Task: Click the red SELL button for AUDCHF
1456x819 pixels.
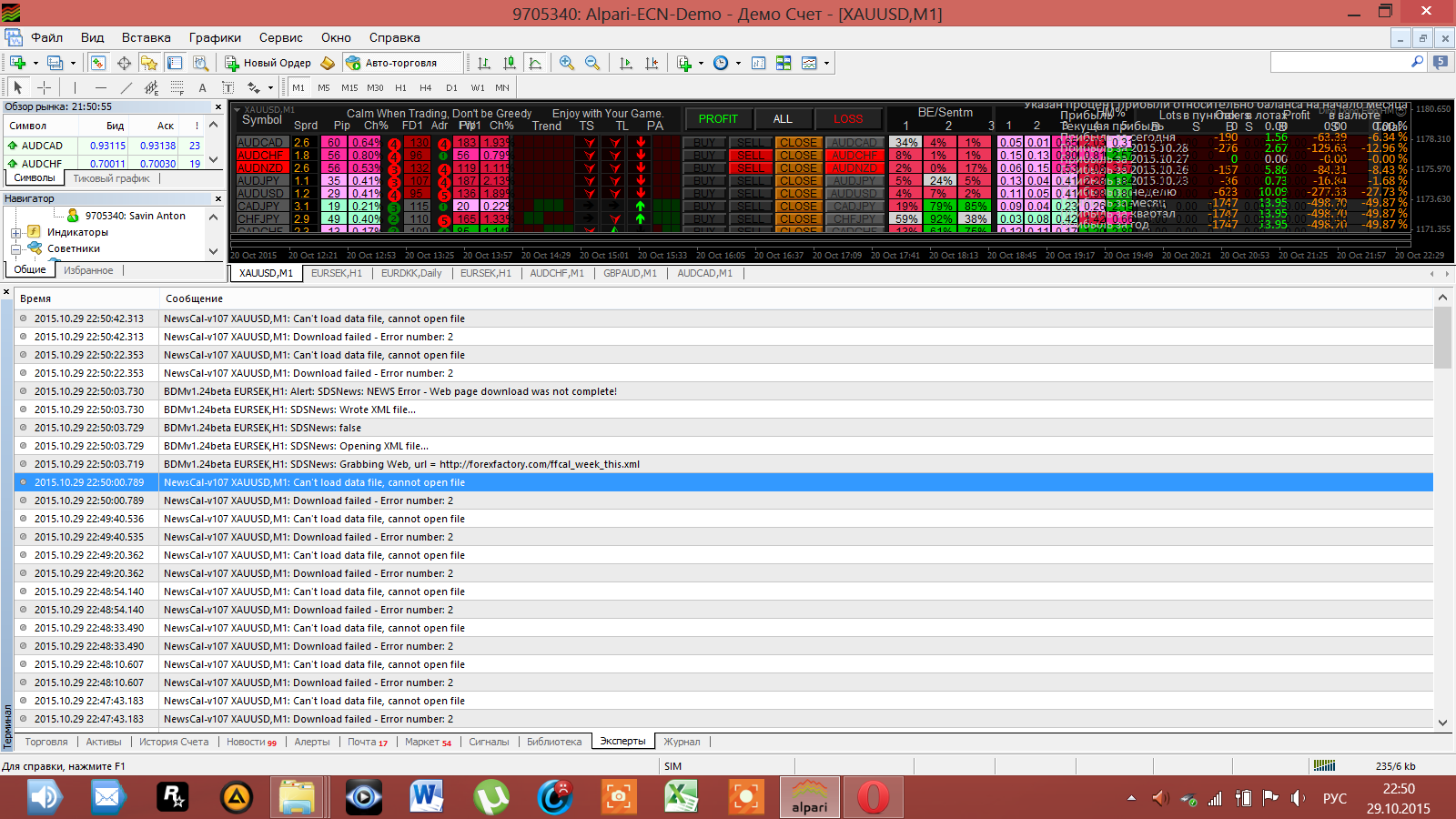Action: (751, 156)
